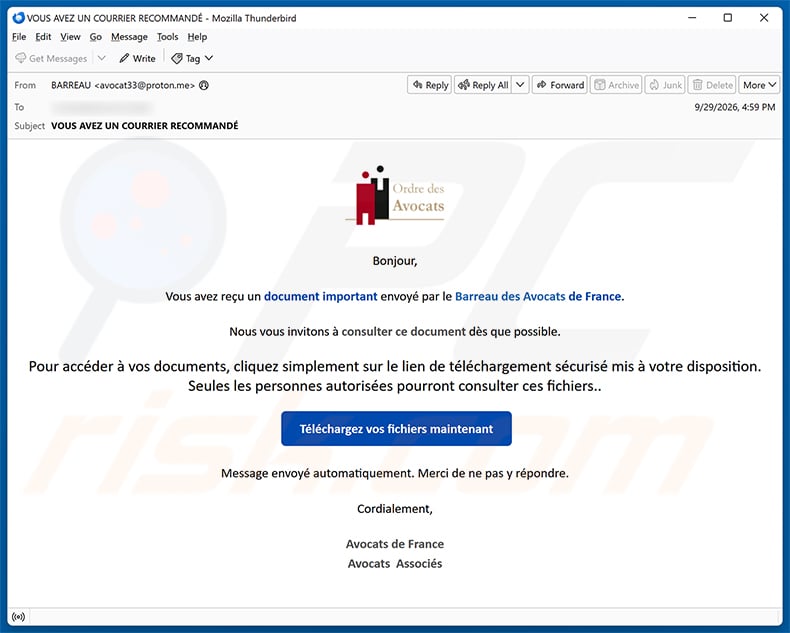Click 'Avocats Associés' signature line

pyautogui.click(x=395, y=563)
